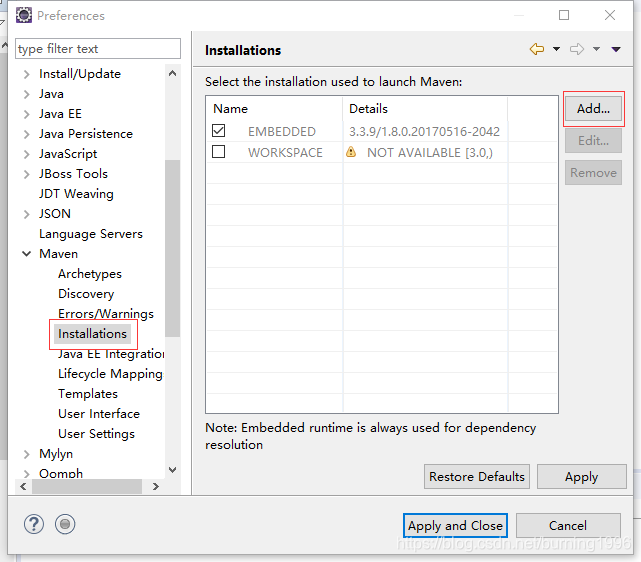Open the Help question mark icon
This screenshot has width=641, height=562.
[x=34, y=524]
